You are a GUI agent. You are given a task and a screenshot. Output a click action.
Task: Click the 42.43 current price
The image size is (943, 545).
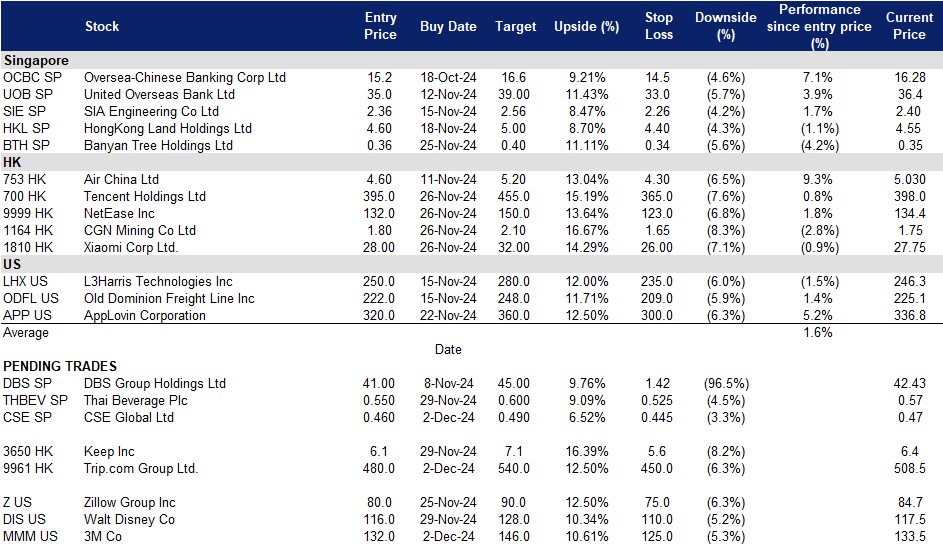point(909,384)
